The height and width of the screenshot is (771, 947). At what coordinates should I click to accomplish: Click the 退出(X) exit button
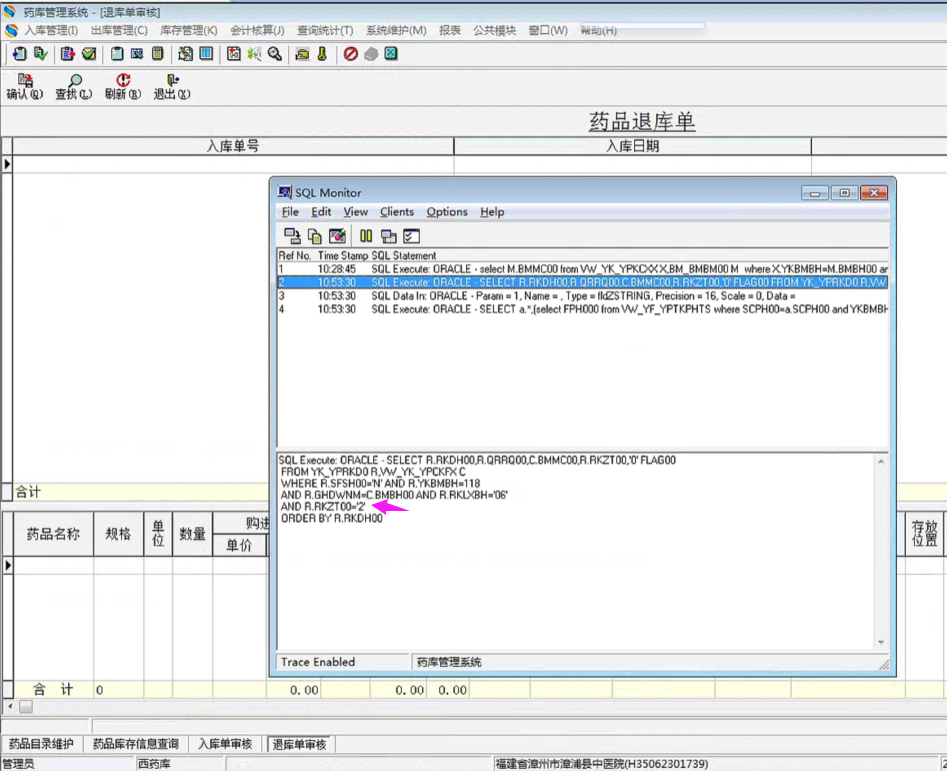172,87
